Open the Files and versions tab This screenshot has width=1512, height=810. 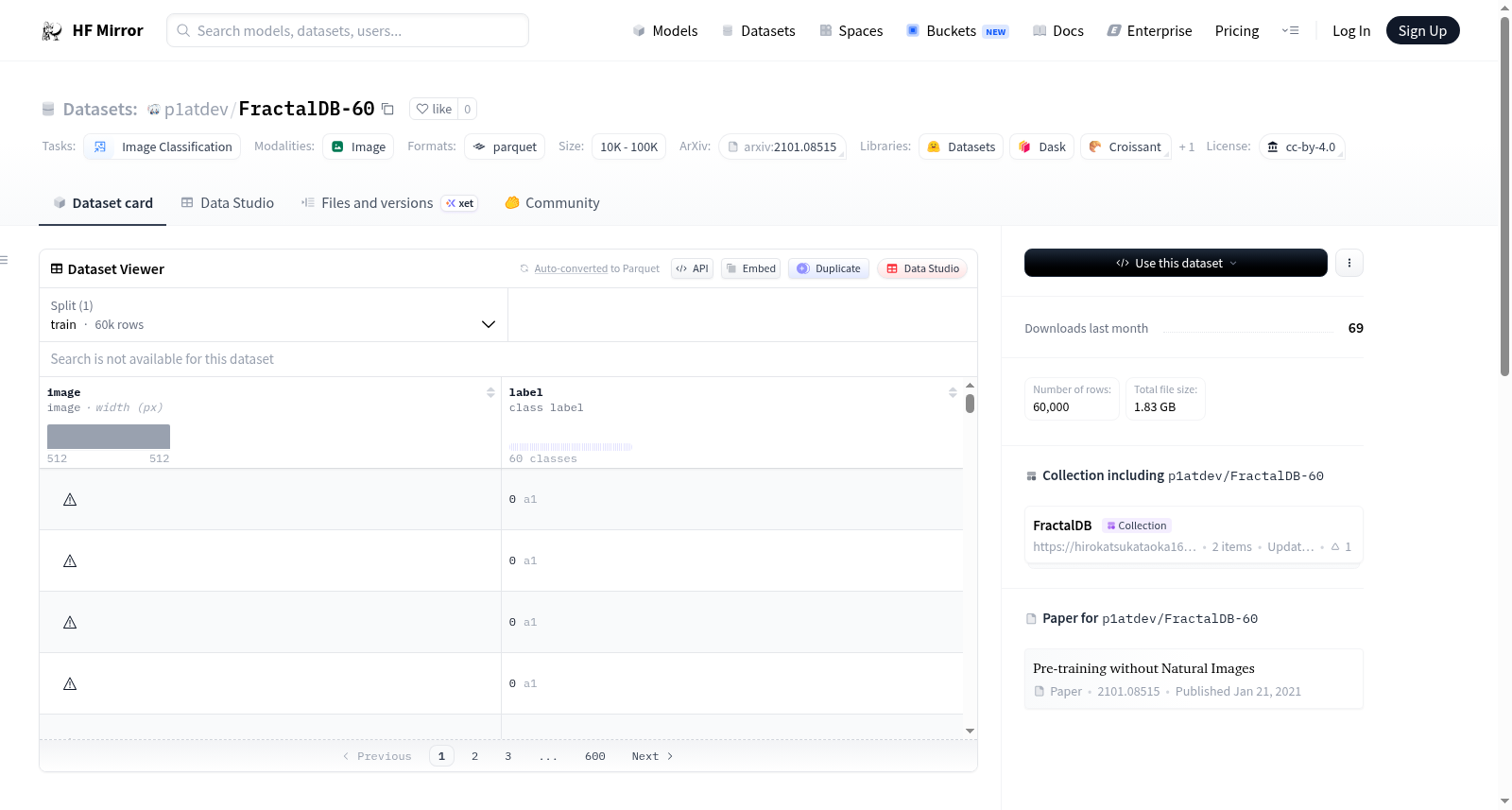click(389, 203)
